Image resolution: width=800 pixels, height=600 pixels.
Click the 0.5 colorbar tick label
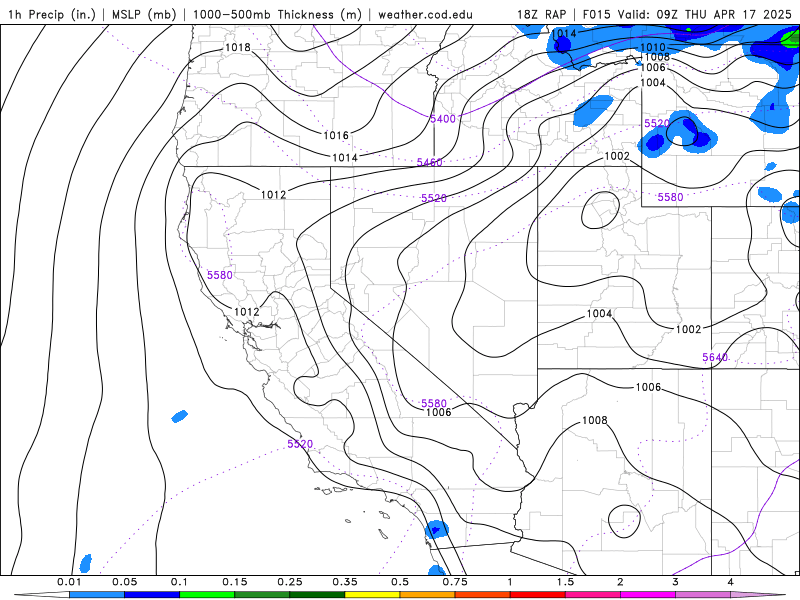[x=400, y=582]
